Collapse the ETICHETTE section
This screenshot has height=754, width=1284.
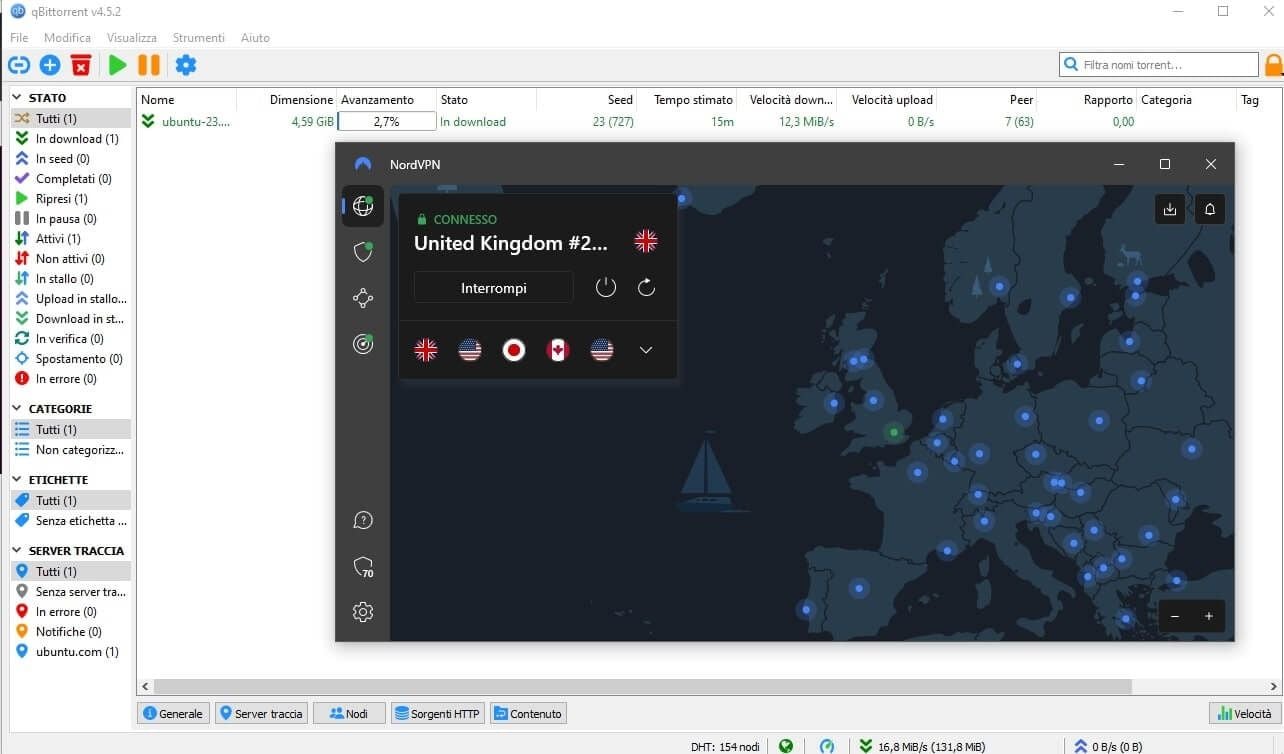pyautogui.click(x=18, y=480)
